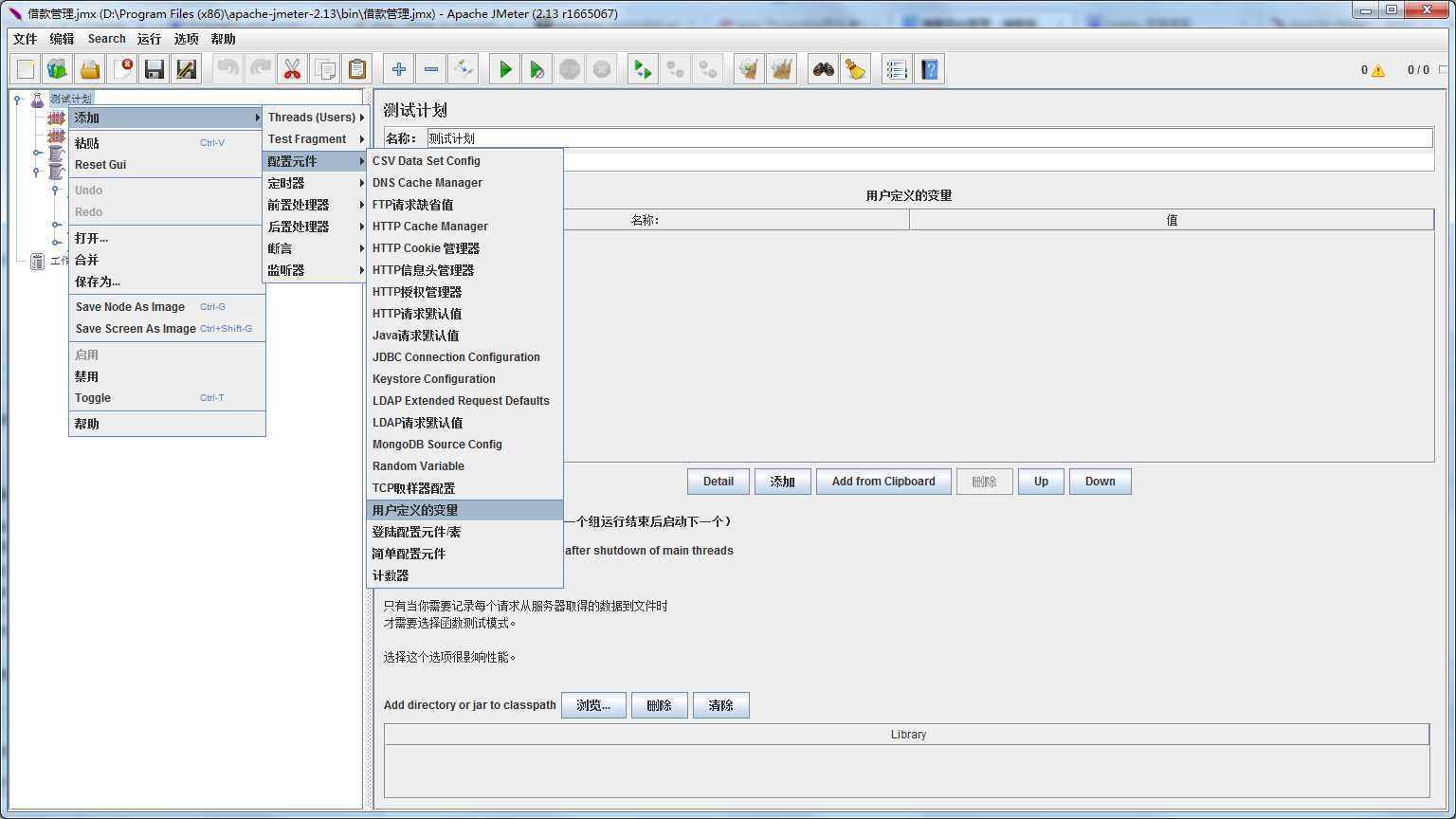This screenshot has height=819, width=1456.
Task: Open the 帮助 menu in menu bar
Action: (x=224, y=39)
